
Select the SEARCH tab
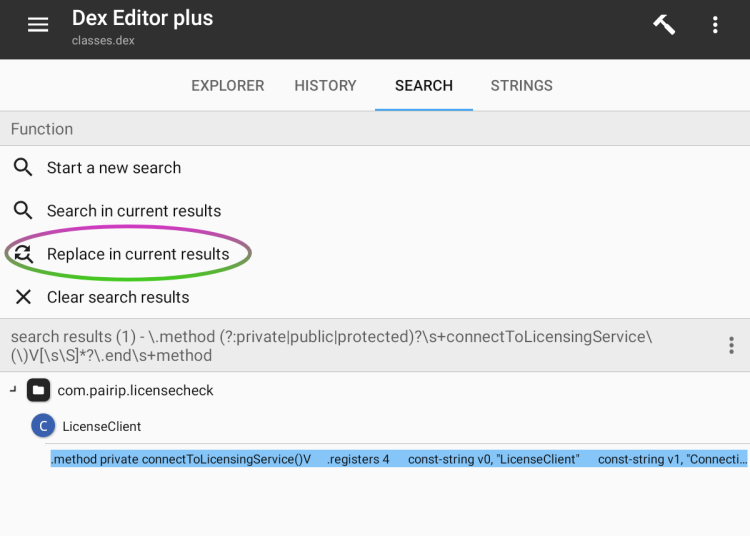[424, 86]
